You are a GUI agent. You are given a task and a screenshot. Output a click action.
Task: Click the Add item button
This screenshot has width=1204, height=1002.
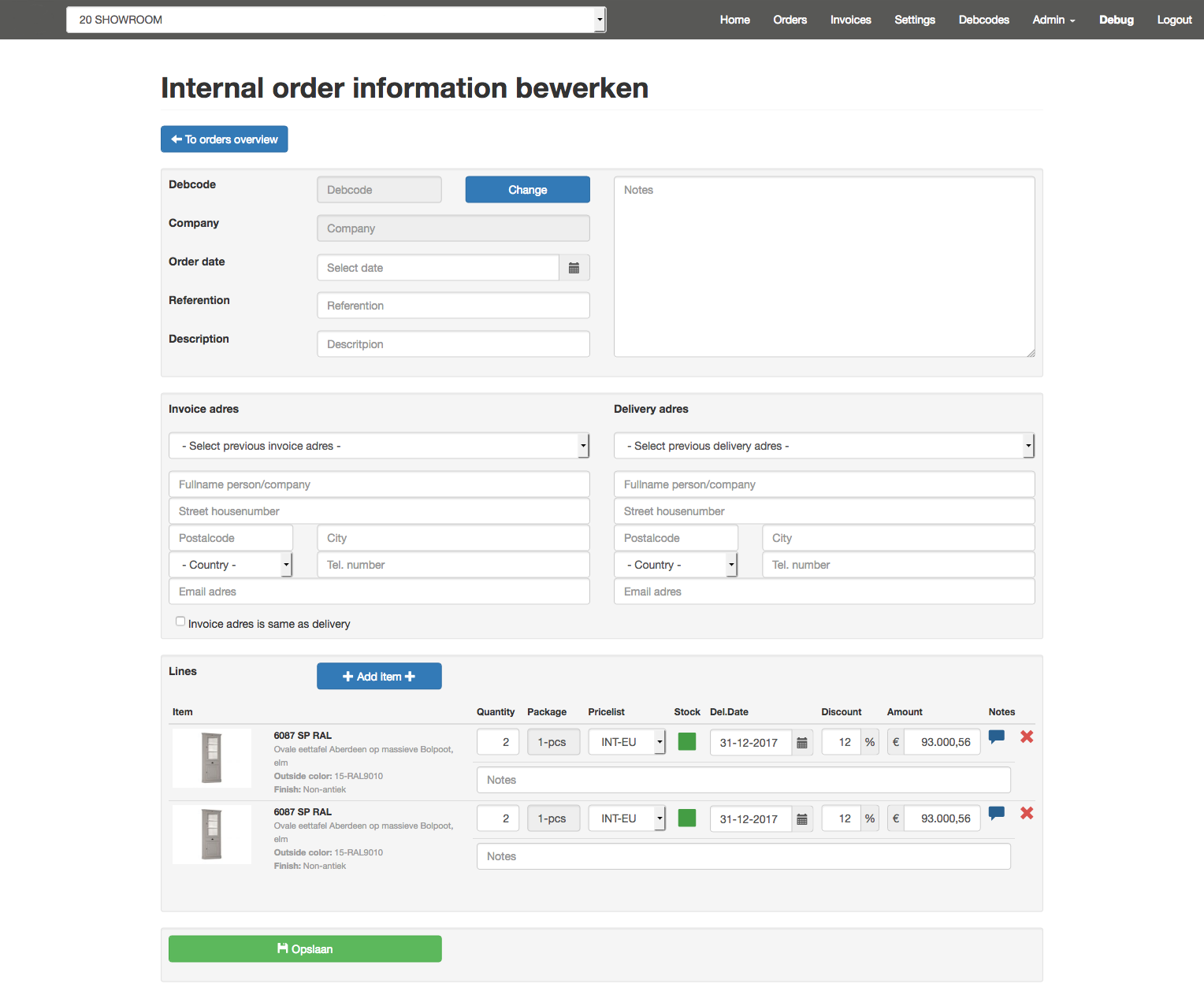[379, 677]
